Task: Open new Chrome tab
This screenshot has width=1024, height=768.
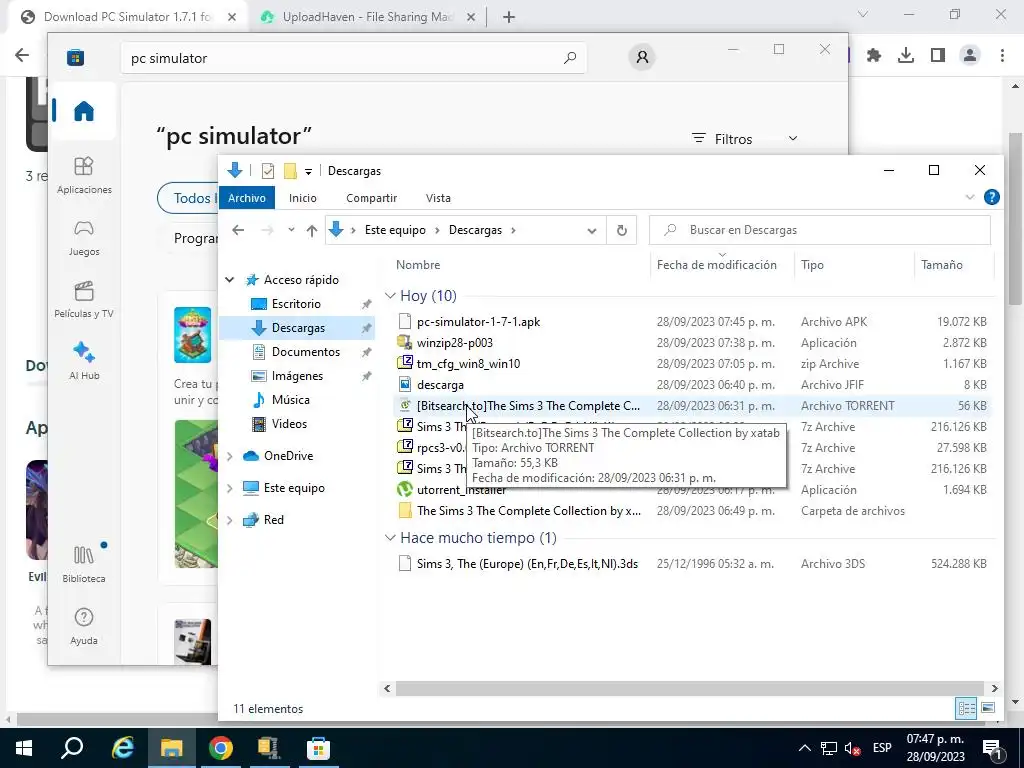Action: [509, 18]
